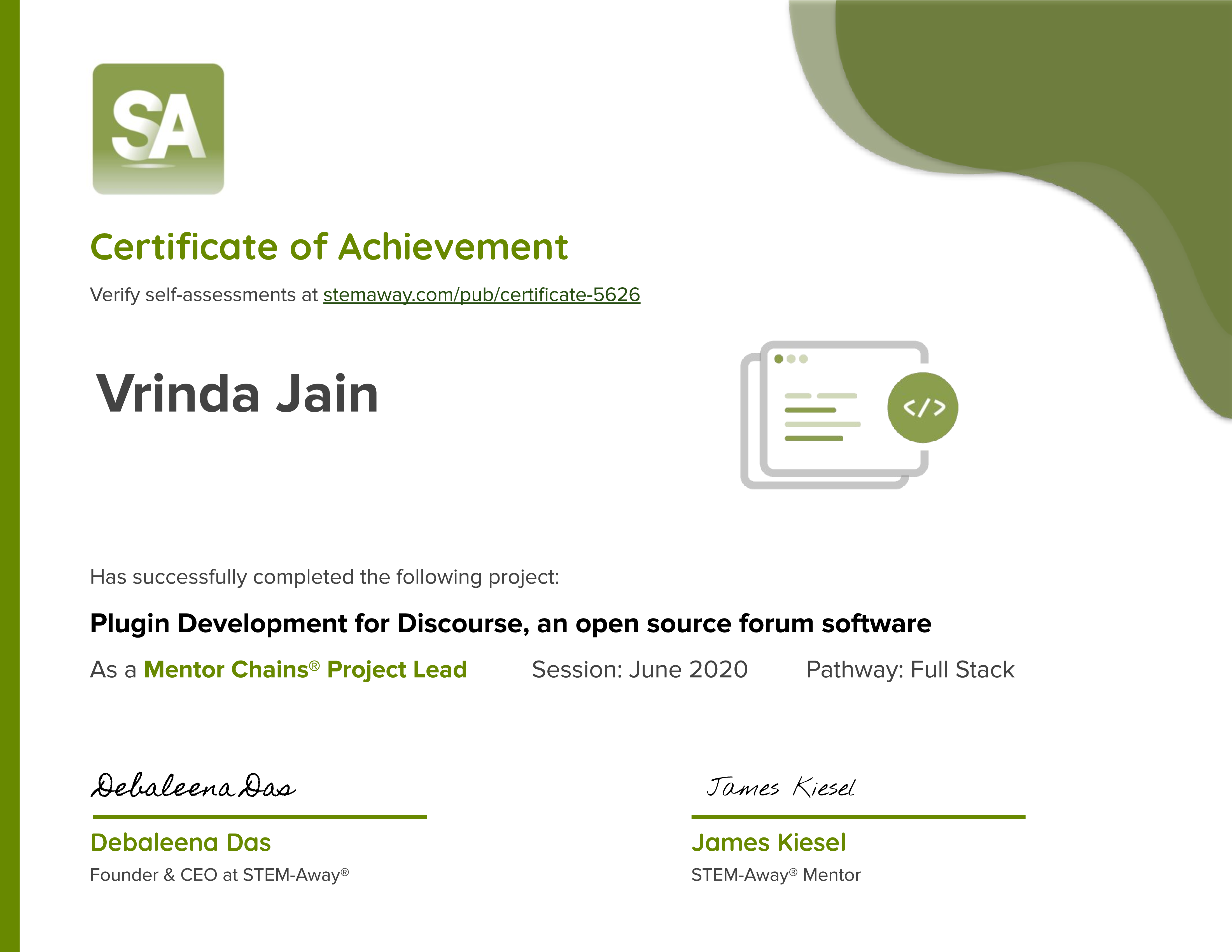The height and width of the screenshot is (952, 1232).
Task: Click the Mentor Chains Project Lead text
Action: coord(305,669)
